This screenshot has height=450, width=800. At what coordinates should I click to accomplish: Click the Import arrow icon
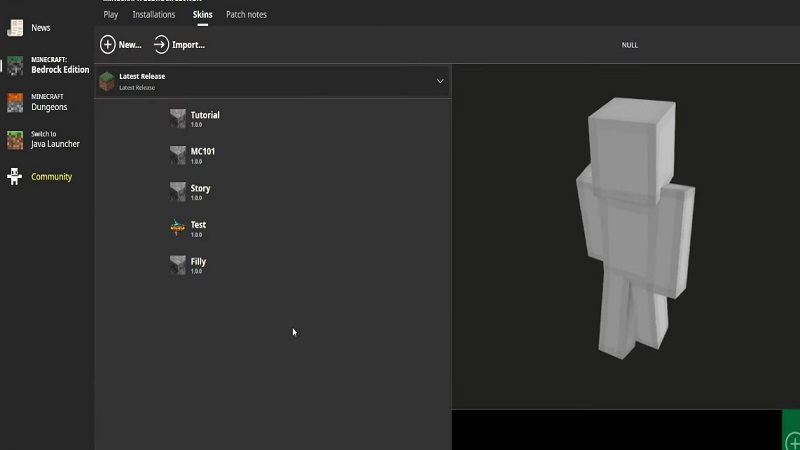(161, 45)
